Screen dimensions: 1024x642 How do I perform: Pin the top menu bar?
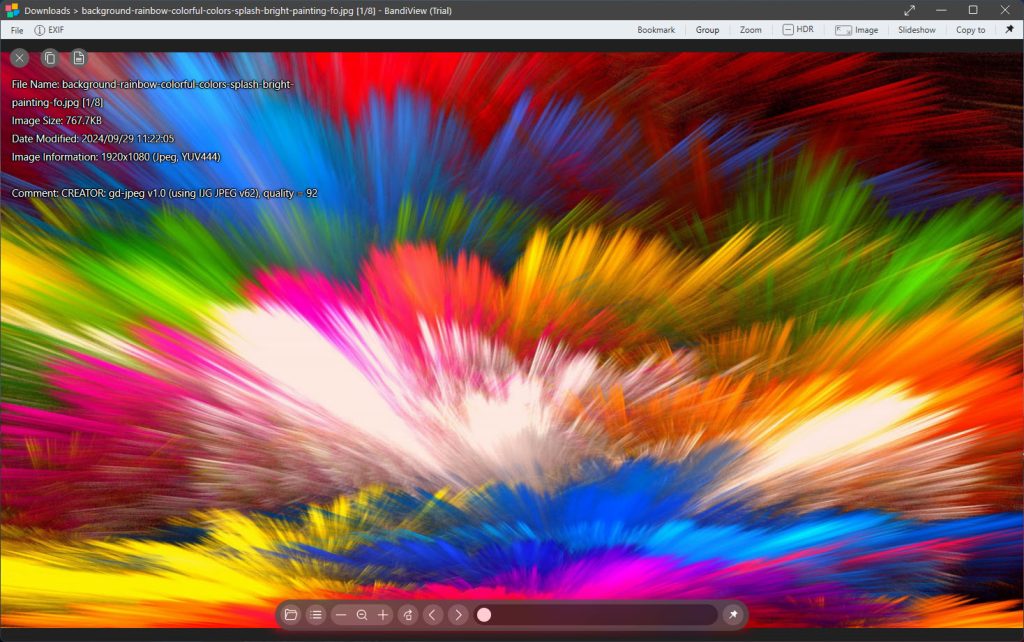click(1009, 29)
